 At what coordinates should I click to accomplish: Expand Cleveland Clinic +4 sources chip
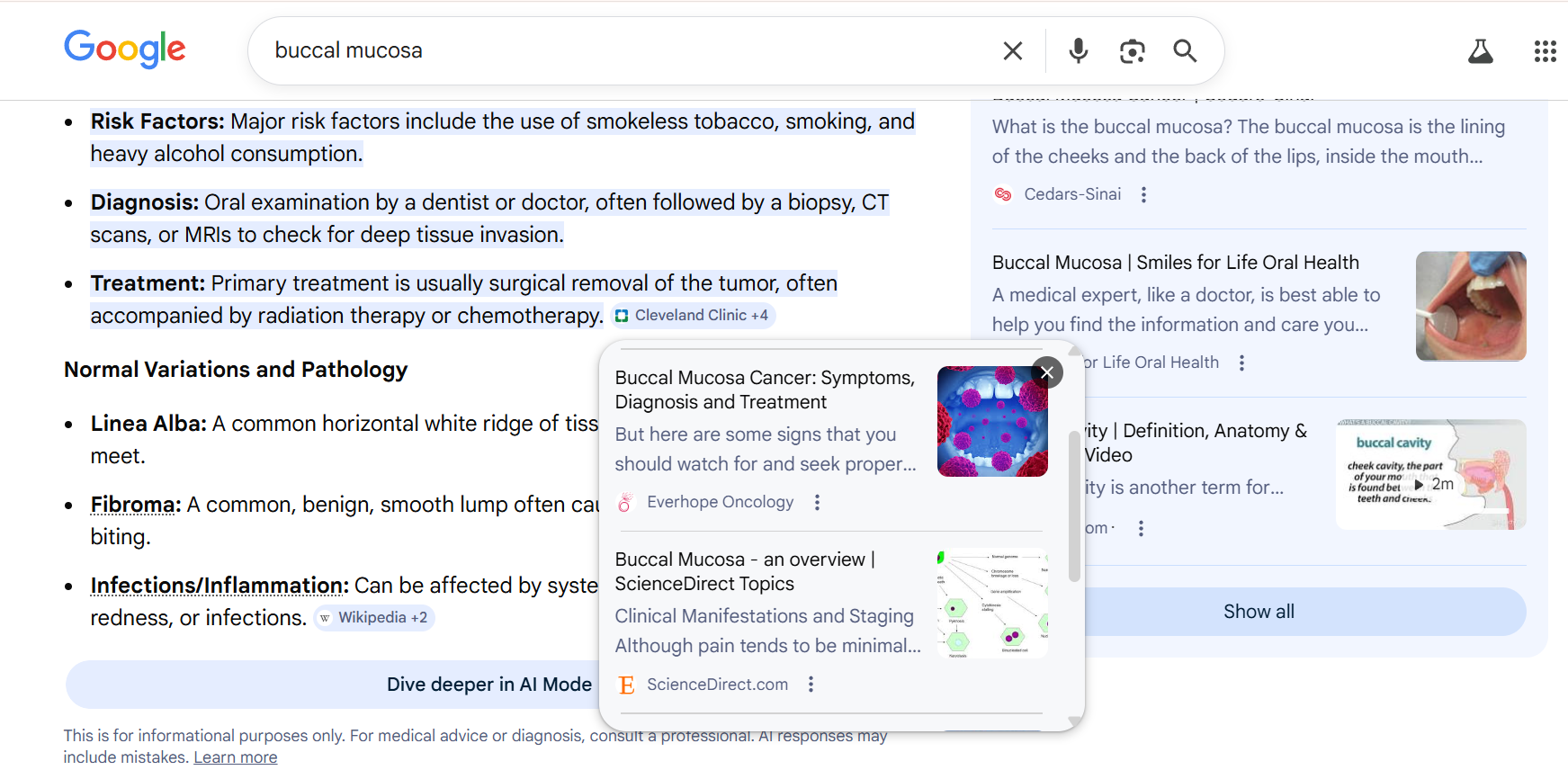[693, 316]
